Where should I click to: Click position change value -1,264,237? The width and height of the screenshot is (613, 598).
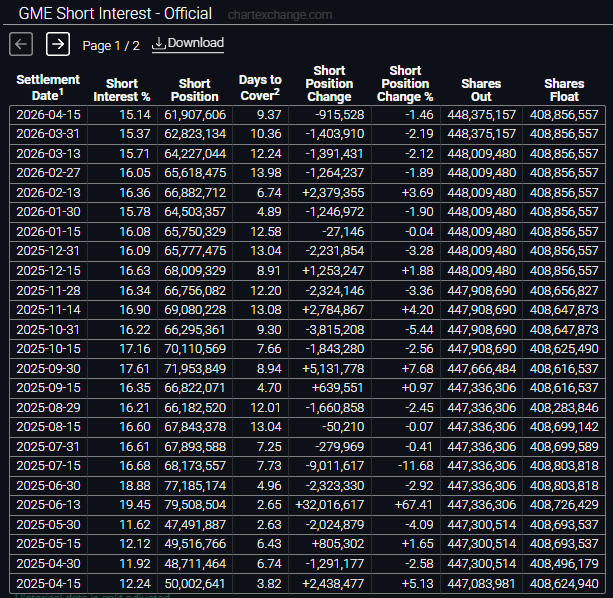(x=335, y=172)
